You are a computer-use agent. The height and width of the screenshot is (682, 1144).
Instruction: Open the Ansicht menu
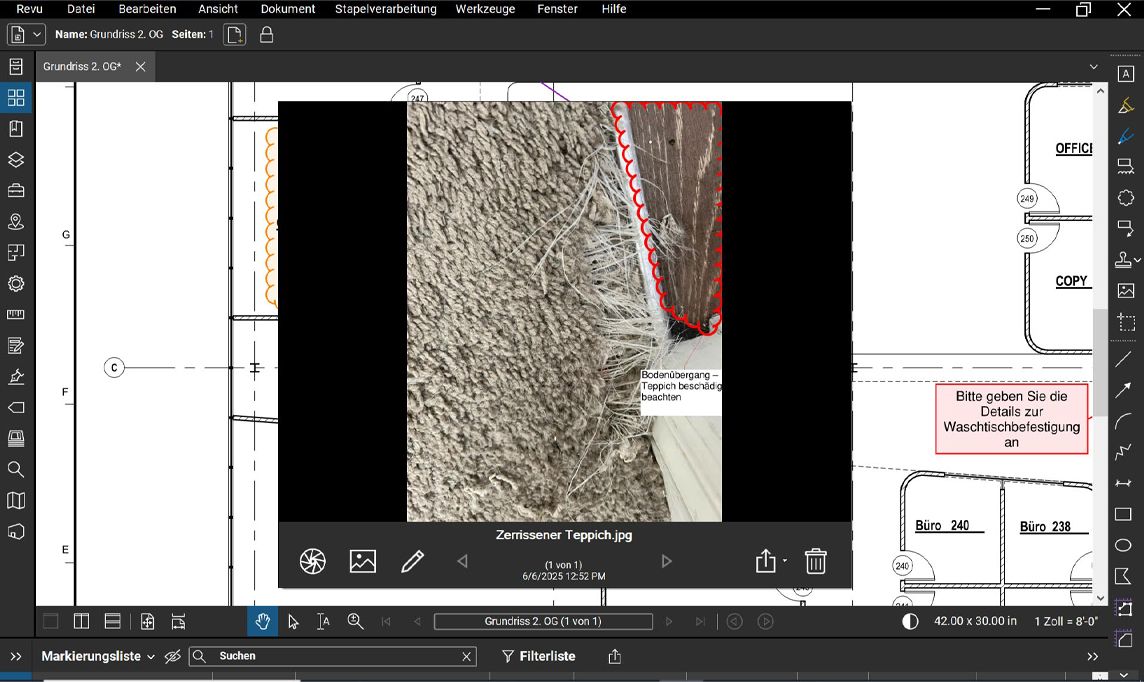click(x=218, y=9)
